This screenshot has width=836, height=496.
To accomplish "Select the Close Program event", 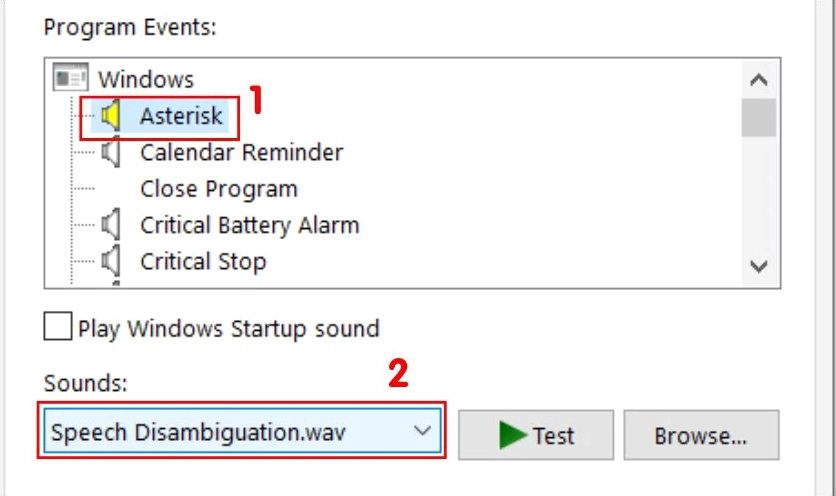I will tap(218, 189).
